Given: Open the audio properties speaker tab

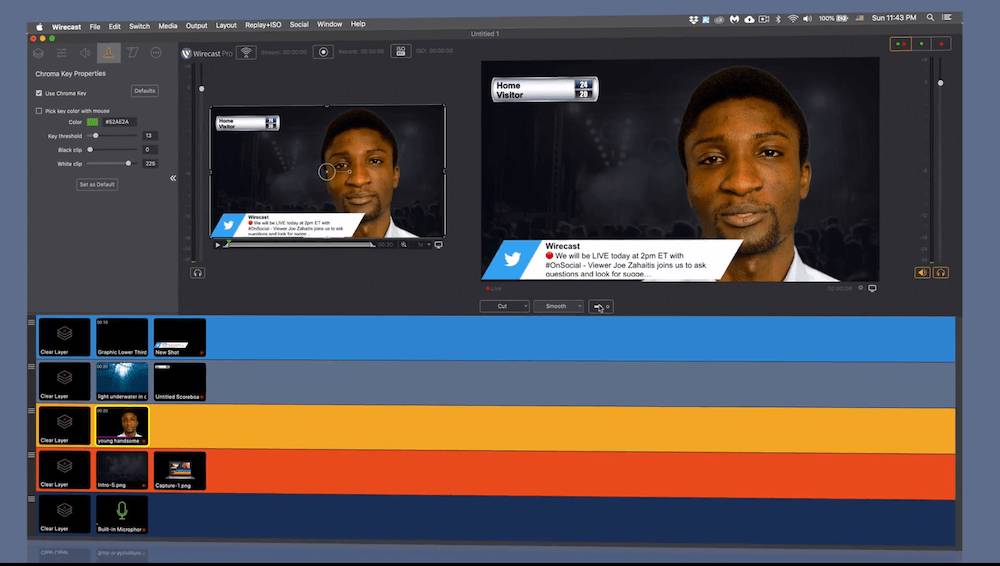Looking at the screenshot, I should (85, 53).
